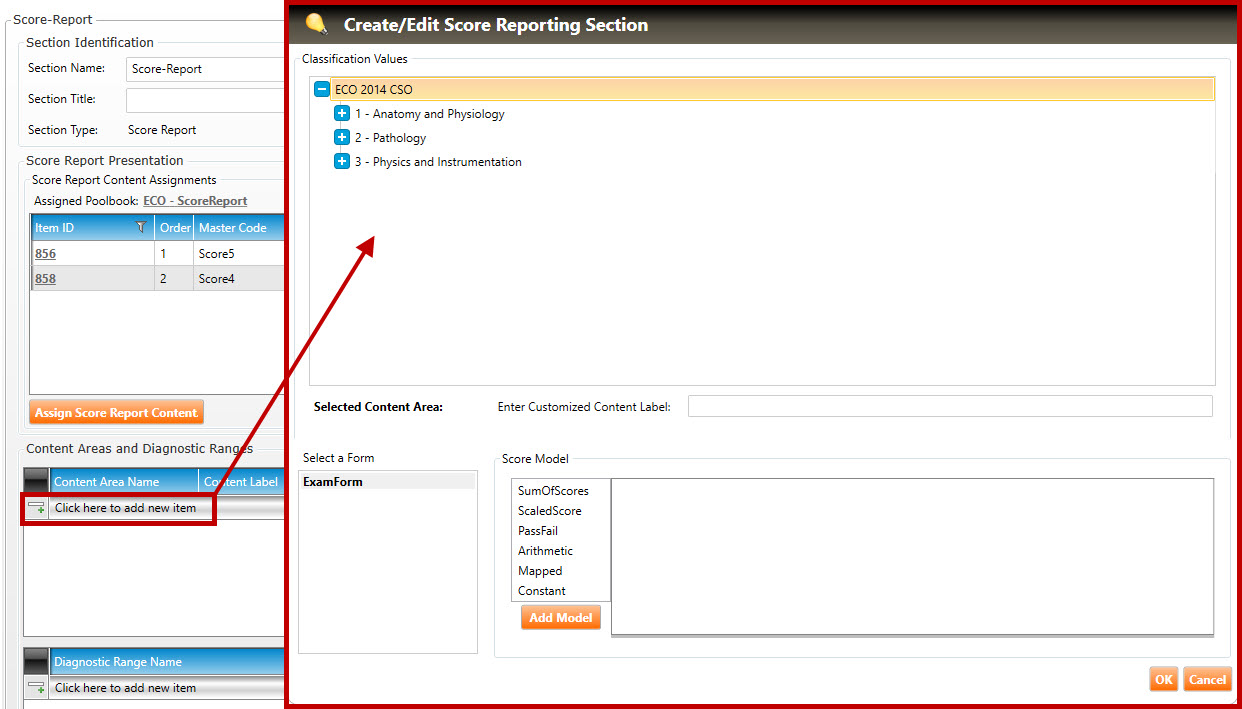Expand the Physics and Instrumentation node
Image resolution: width=1242 pixels, height=709 pixels.
[342, 162]
